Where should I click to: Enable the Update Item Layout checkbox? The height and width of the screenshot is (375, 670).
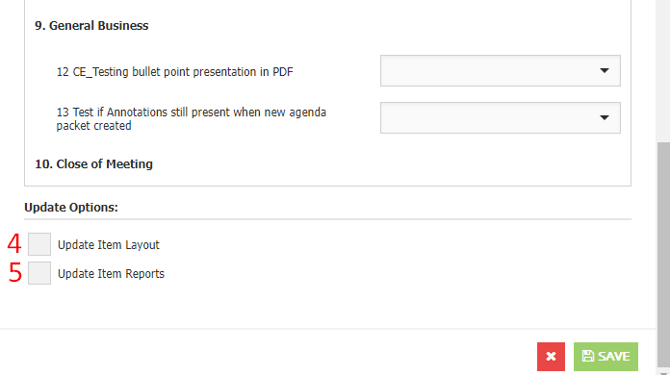39,244
